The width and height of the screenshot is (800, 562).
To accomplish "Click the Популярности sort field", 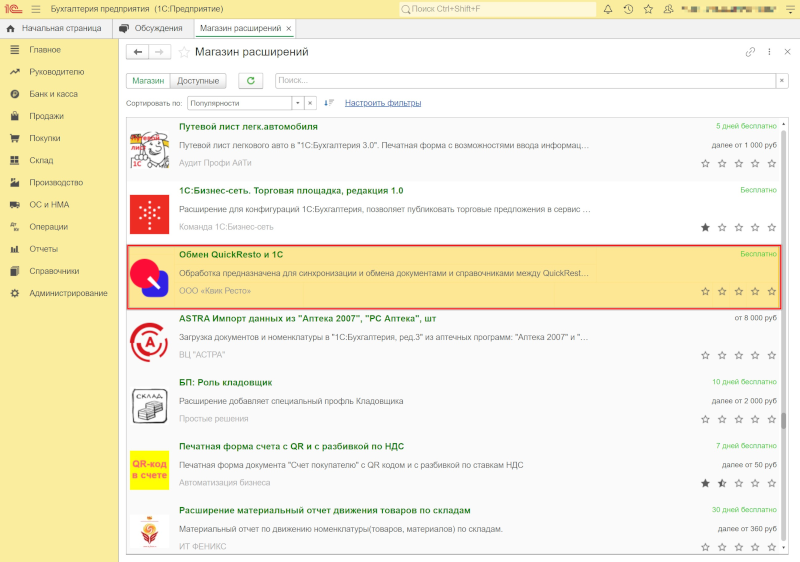I will coord(239,103).
